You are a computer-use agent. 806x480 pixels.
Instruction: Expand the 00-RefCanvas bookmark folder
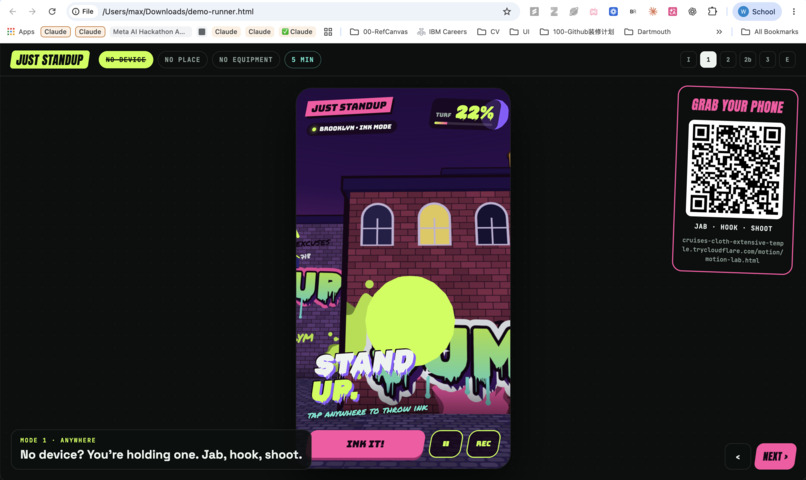tap(379, 31)
